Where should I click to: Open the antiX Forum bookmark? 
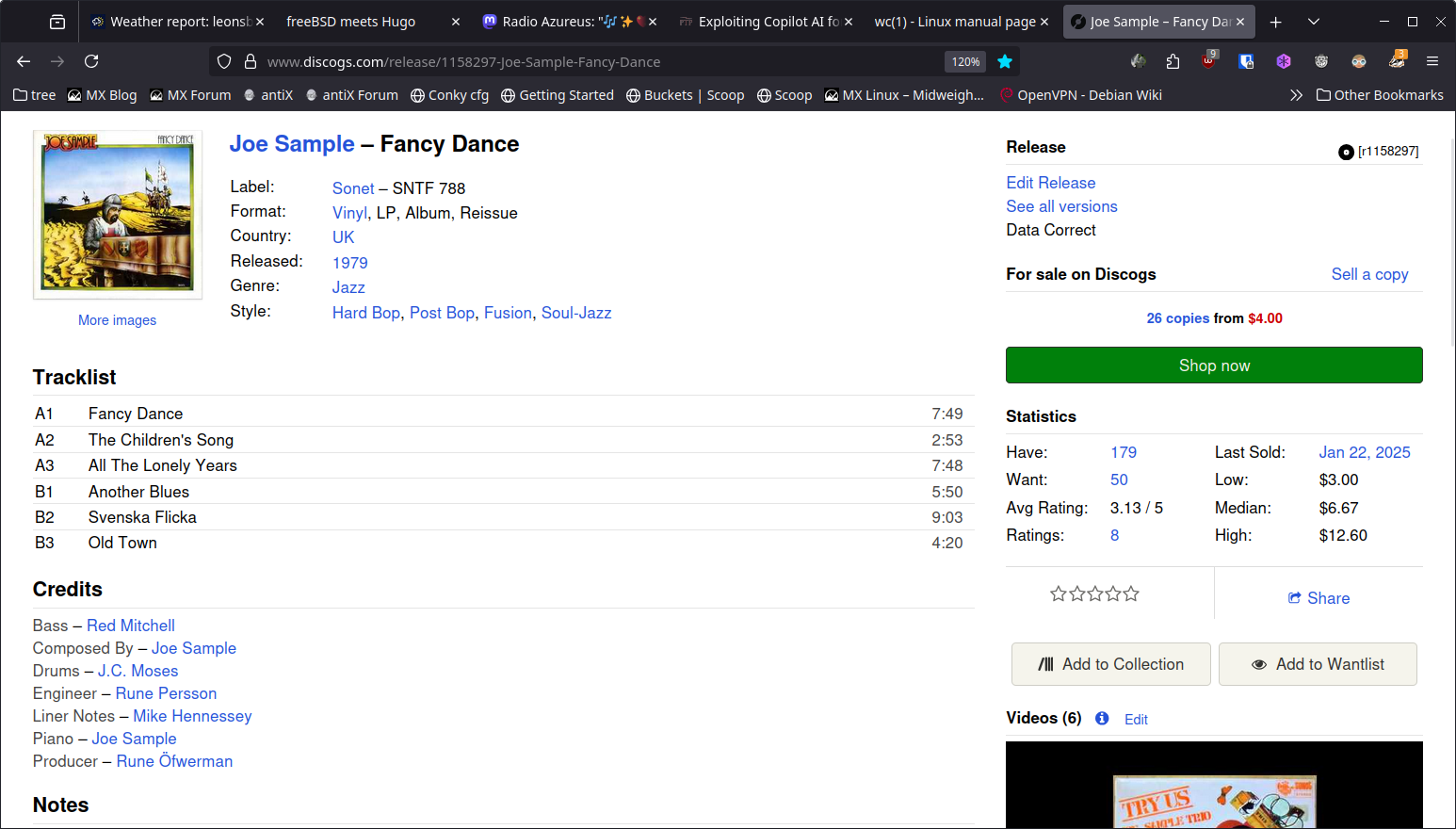[352, 95]
